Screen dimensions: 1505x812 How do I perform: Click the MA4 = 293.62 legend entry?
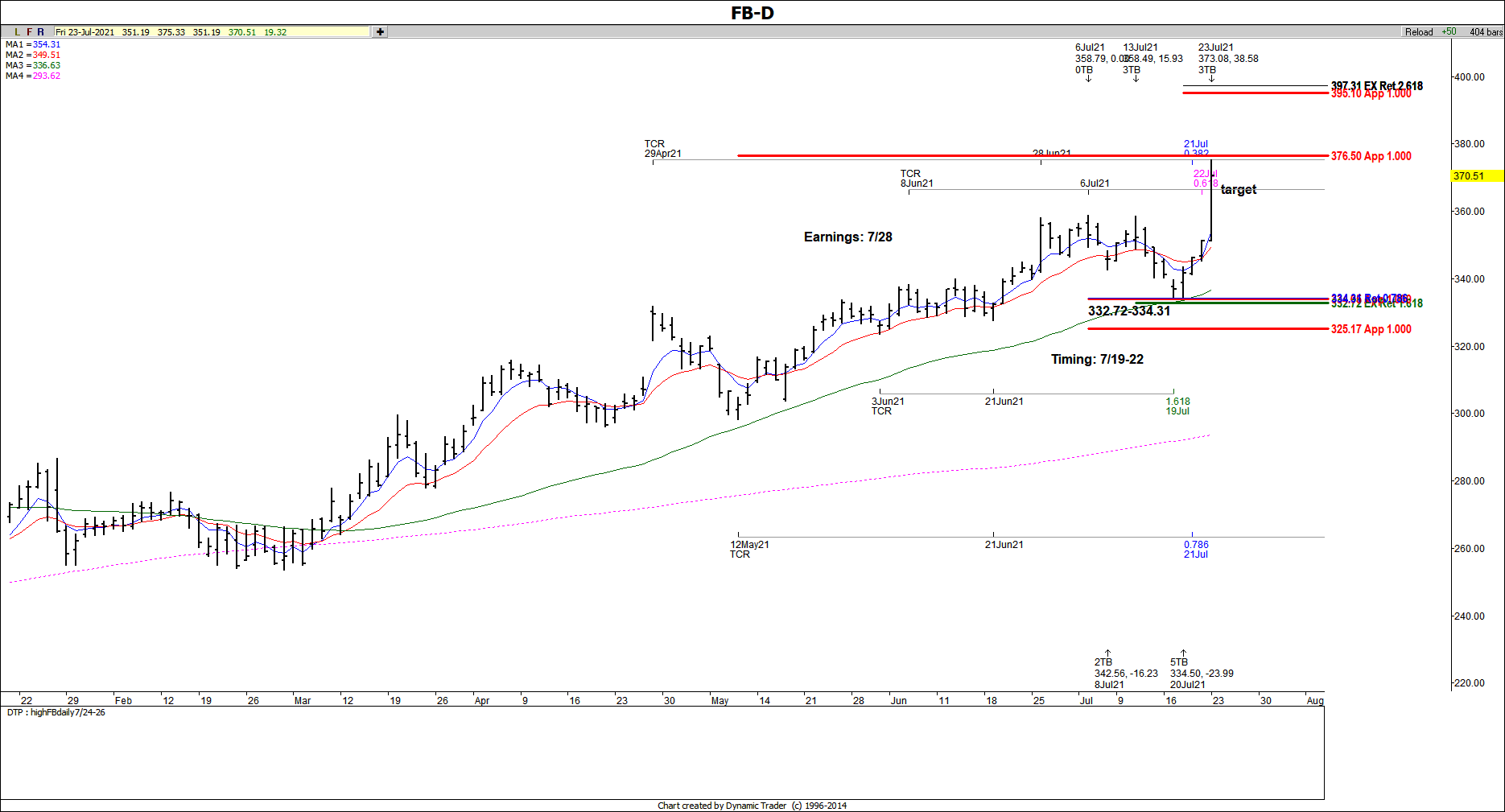(33, 76)
